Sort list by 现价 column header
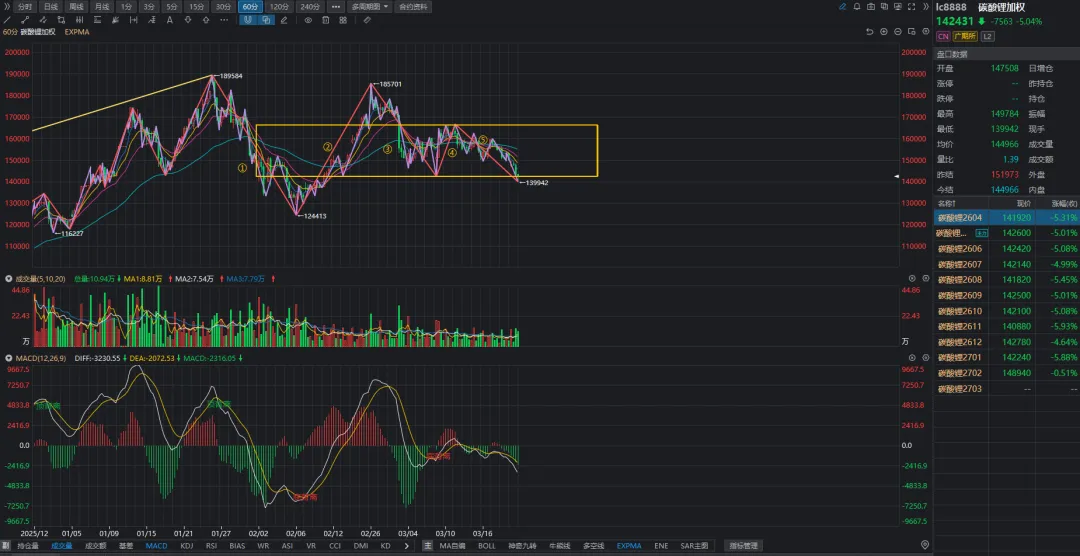The width and height of the screenshot is (1080, 556). 1024,203
